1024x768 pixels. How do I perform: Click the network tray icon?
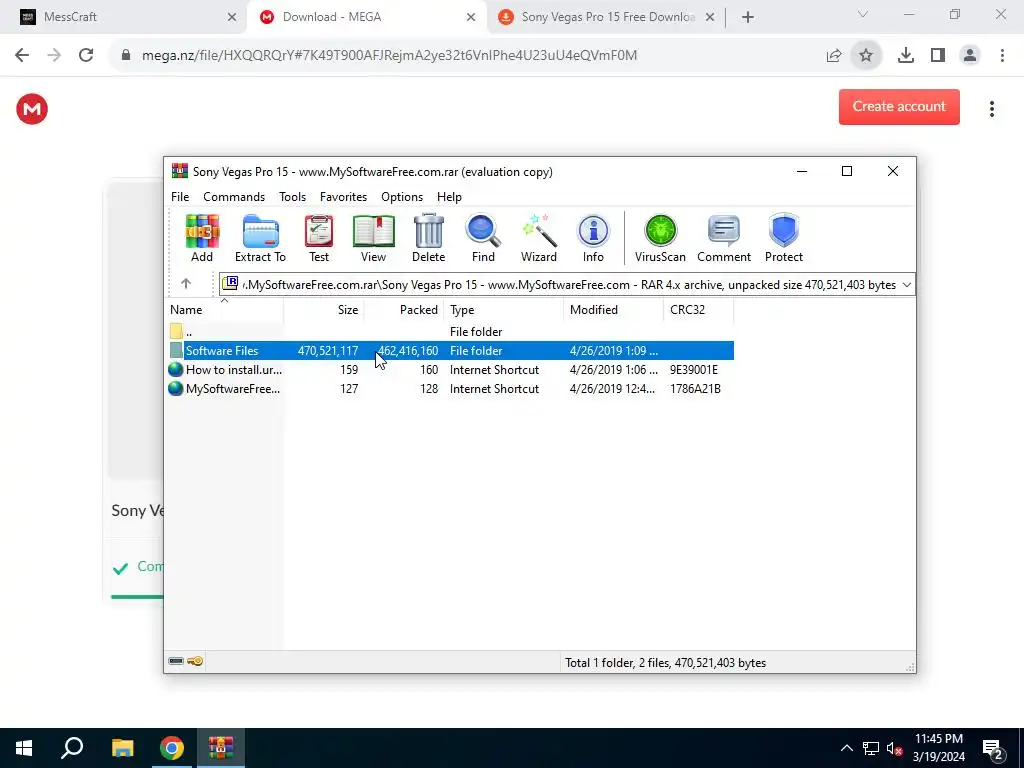coord(871,748)
